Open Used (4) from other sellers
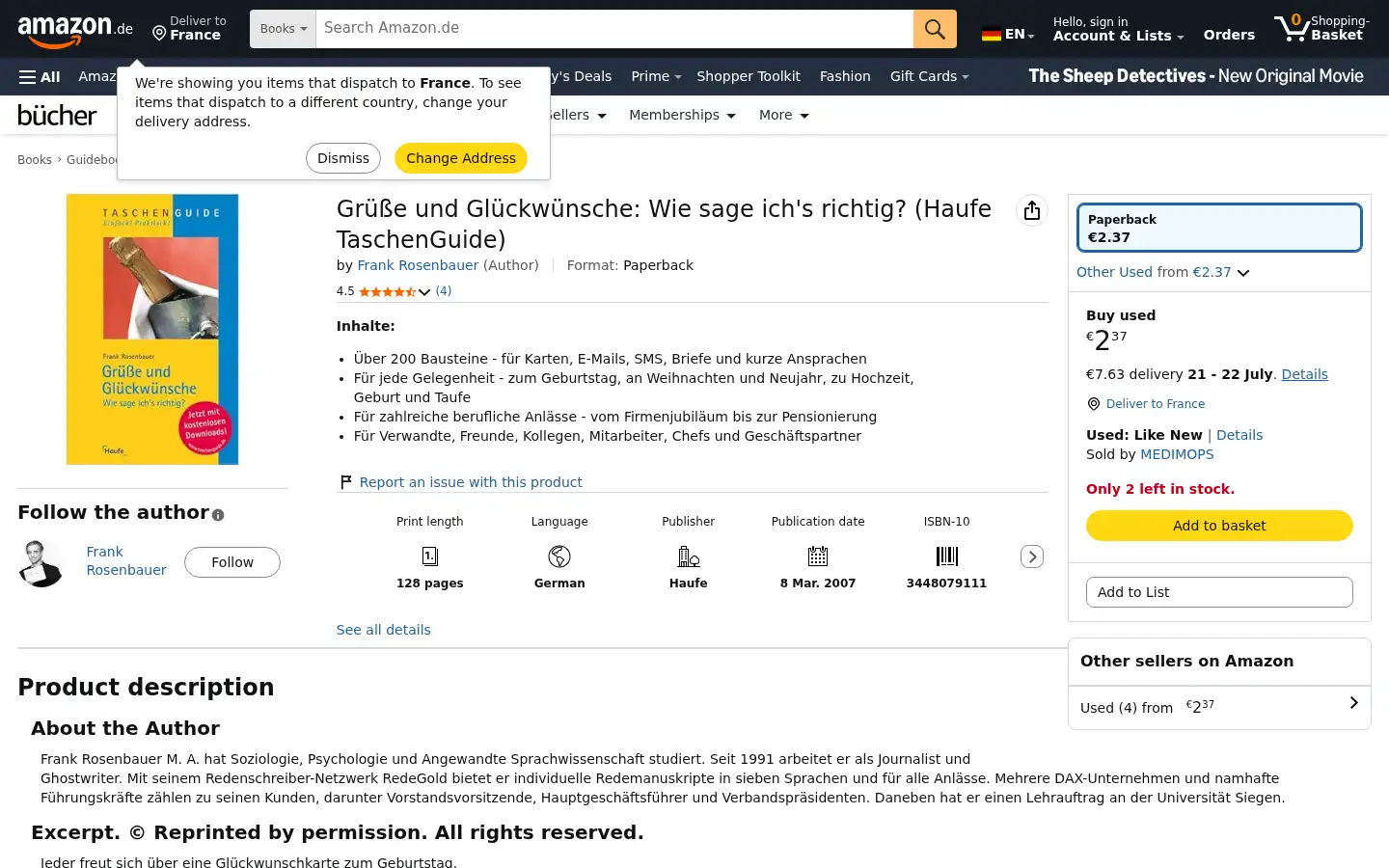Image resolution: width=1389 pixels, height=868 pixels. click(1219, 707)
